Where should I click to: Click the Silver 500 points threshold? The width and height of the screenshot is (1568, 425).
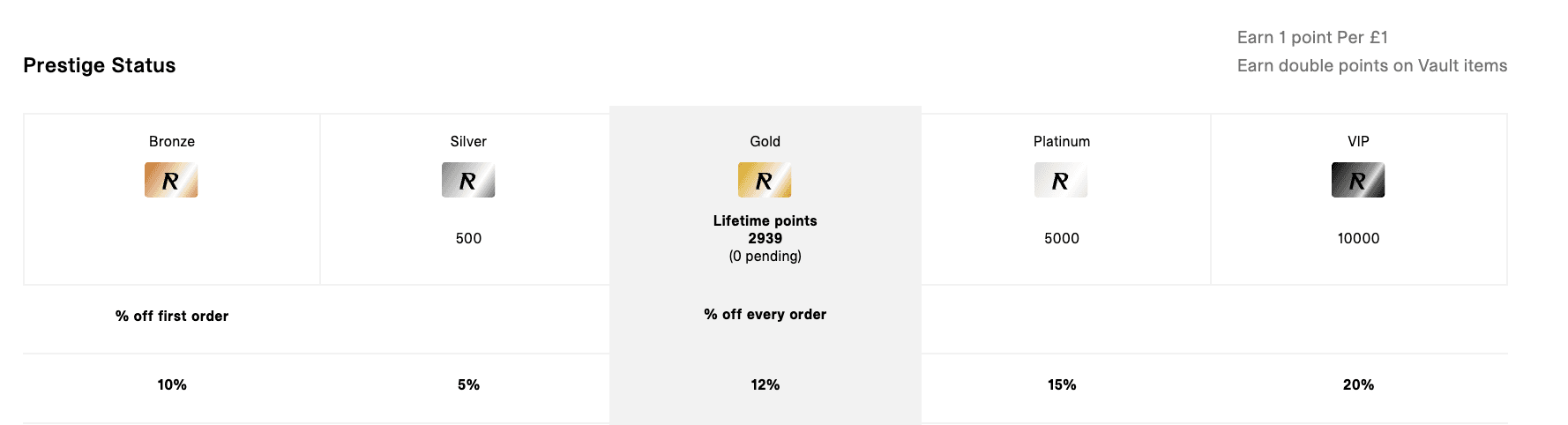(468, 238)
